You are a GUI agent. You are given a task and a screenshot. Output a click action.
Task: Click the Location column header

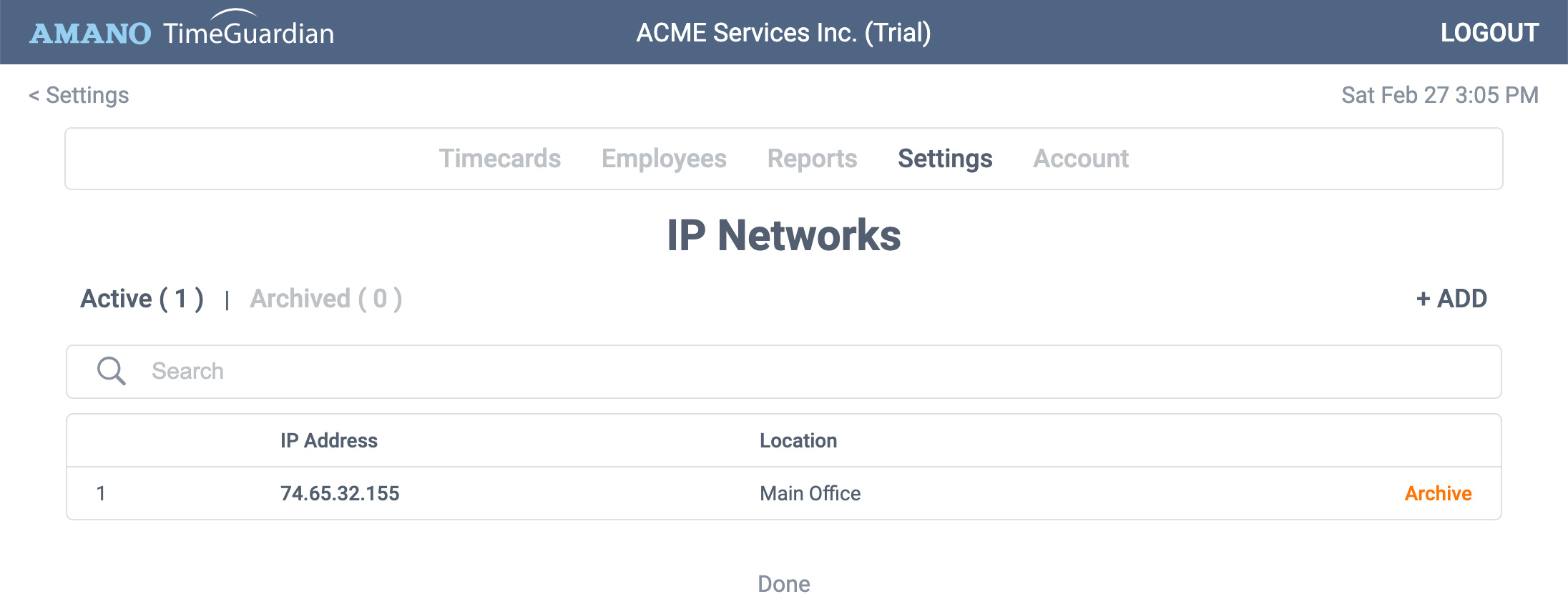798,440
